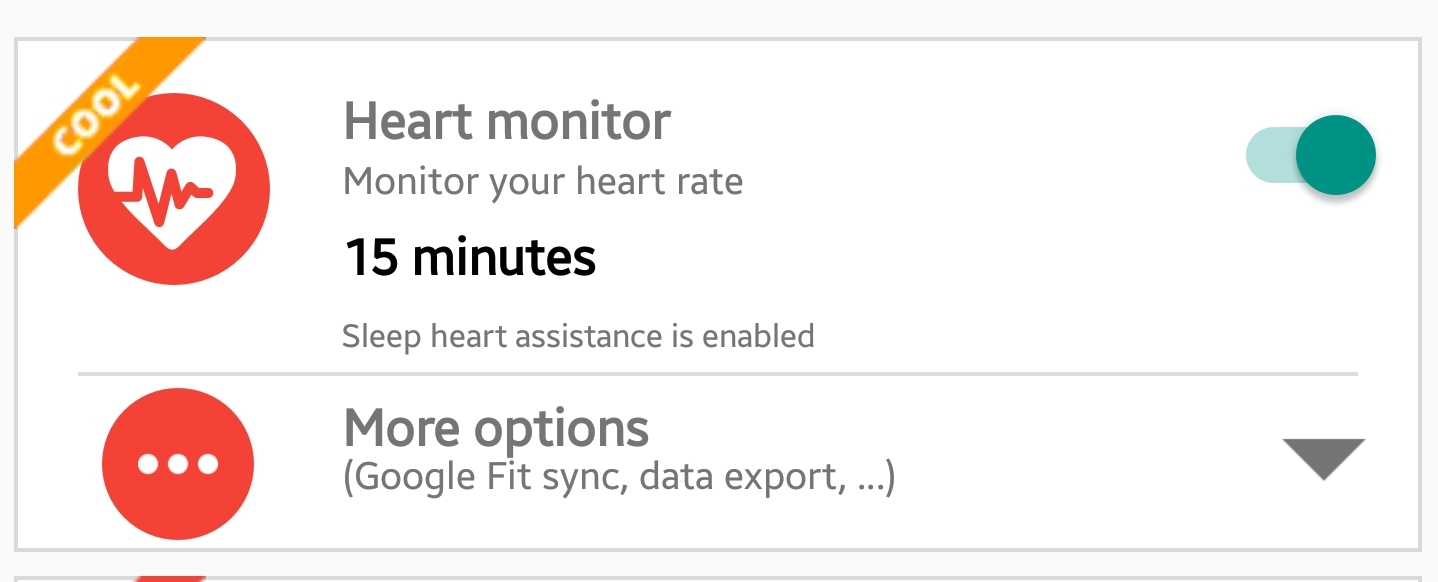Image resolution: width=1438 pixels, height=582 pixels.
Task: Change the 15 minutes interval value
Action: coord(470,258)
